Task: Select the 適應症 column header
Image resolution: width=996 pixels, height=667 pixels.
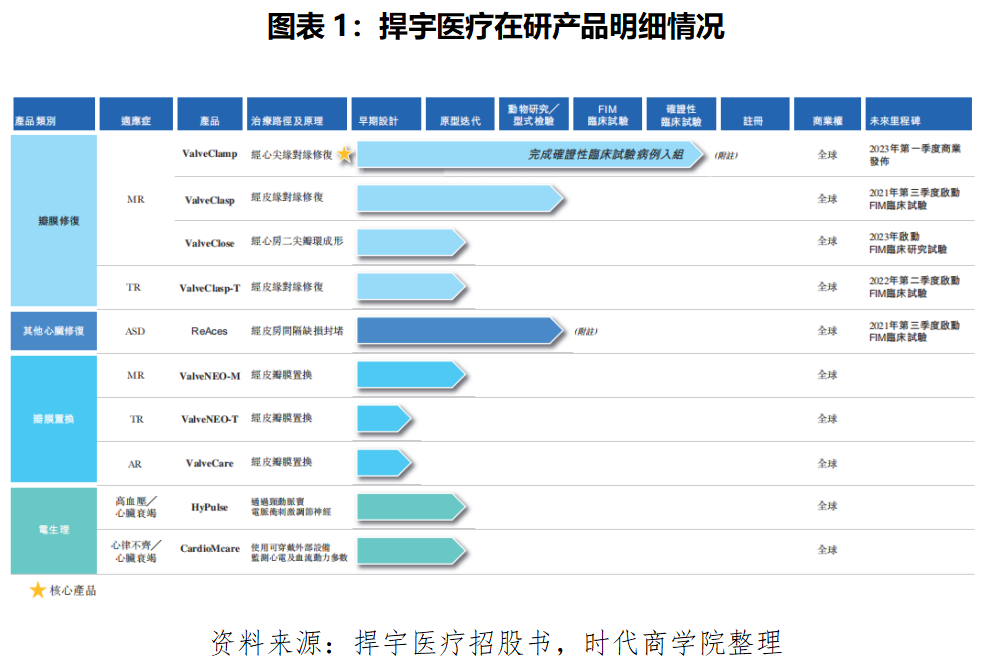Action: click(135, 114)
